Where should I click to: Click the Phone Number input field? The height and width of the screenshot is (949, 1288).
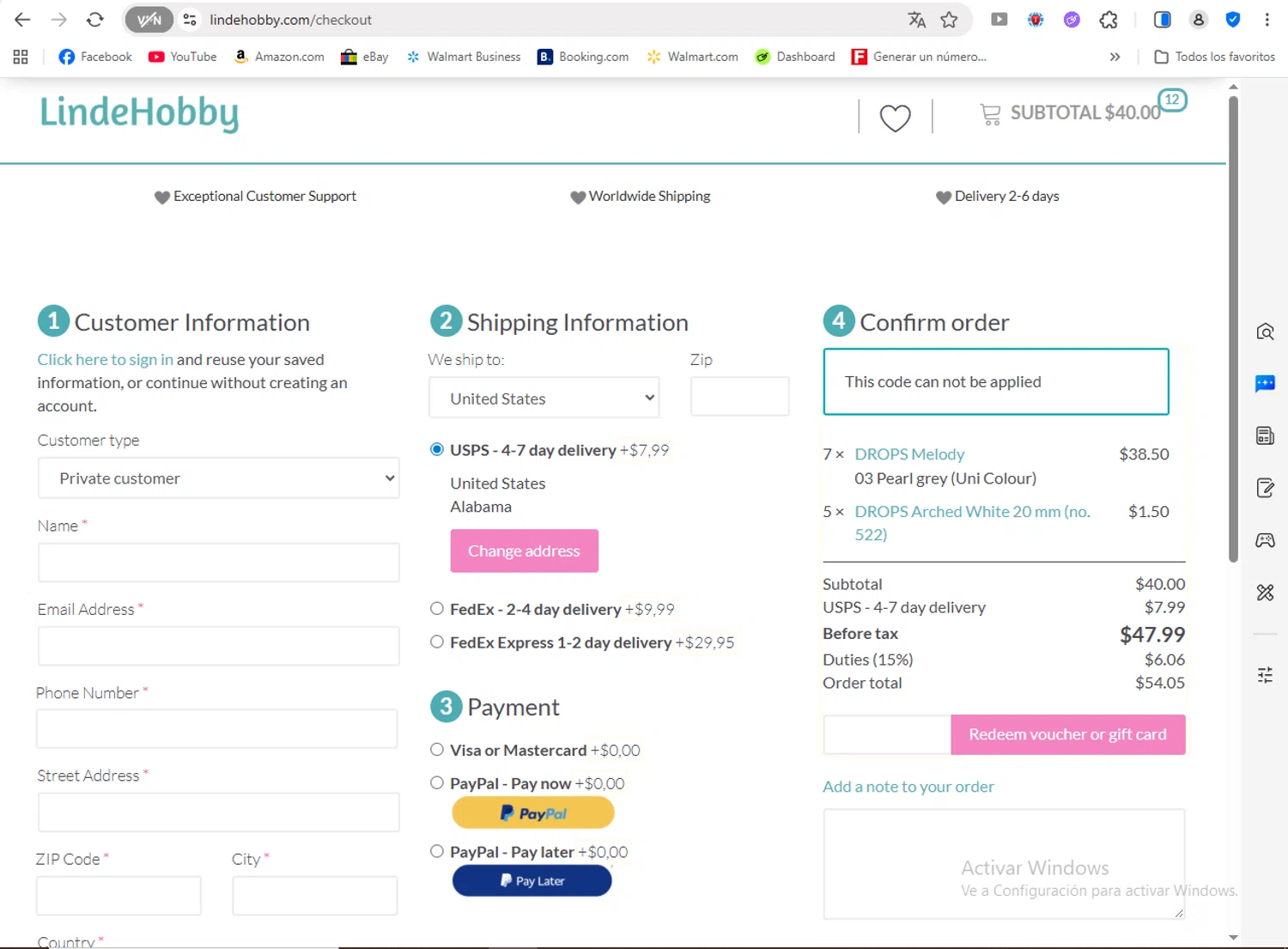pos(217,728)
